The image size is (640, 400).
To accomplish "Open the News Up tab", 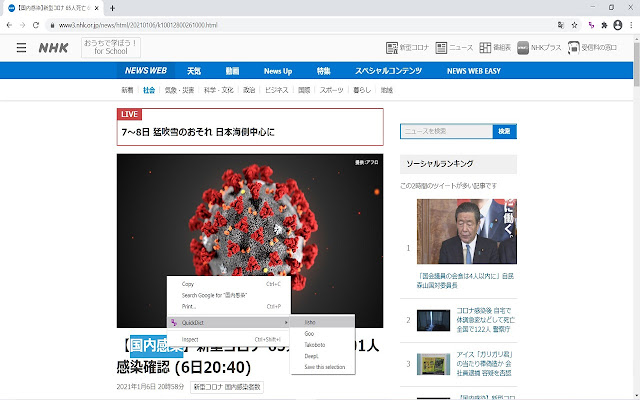I will click(x=278, y=71).
